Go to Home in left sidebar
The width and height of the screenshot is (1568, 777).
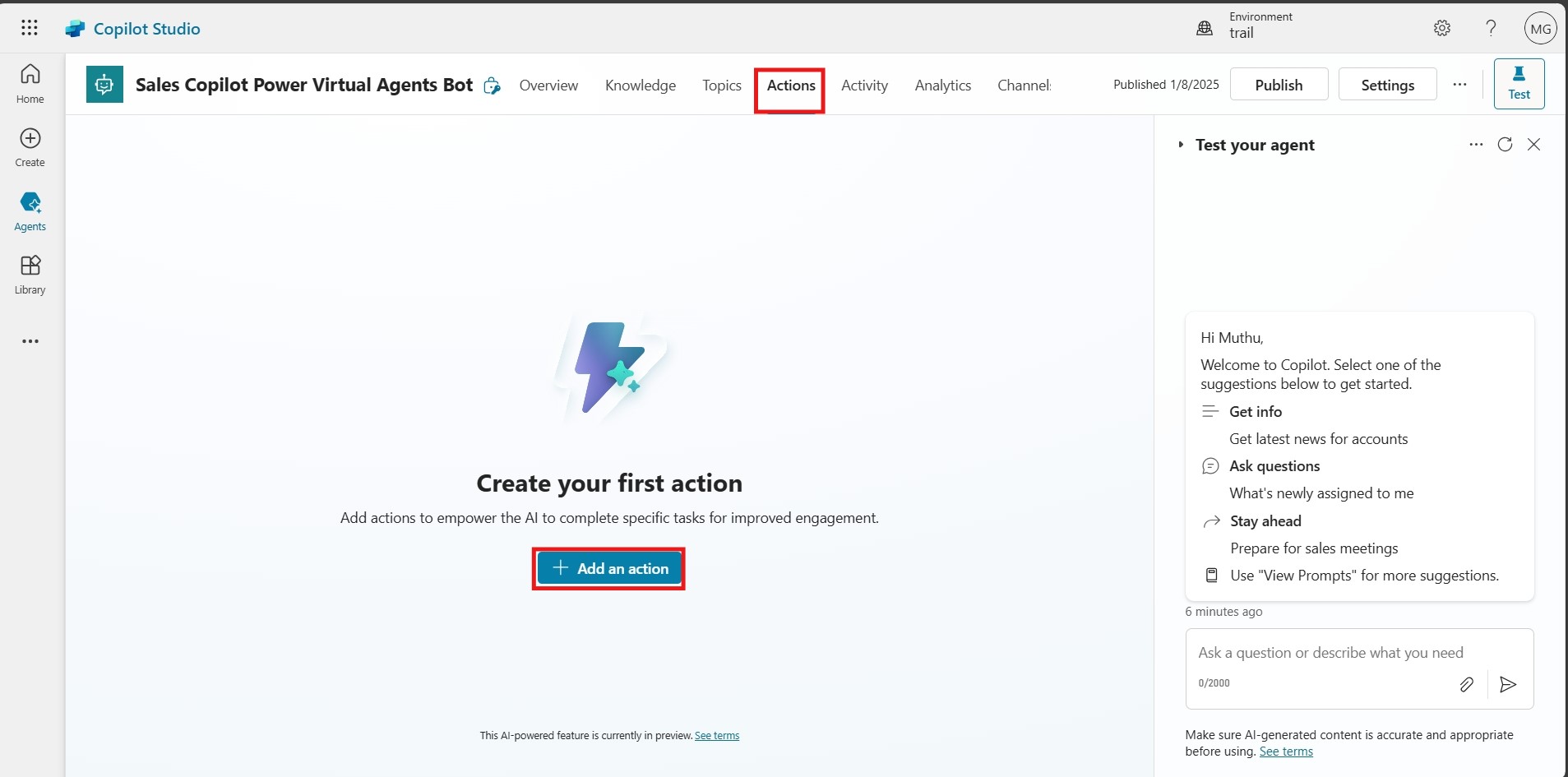[x=30, y=83]
